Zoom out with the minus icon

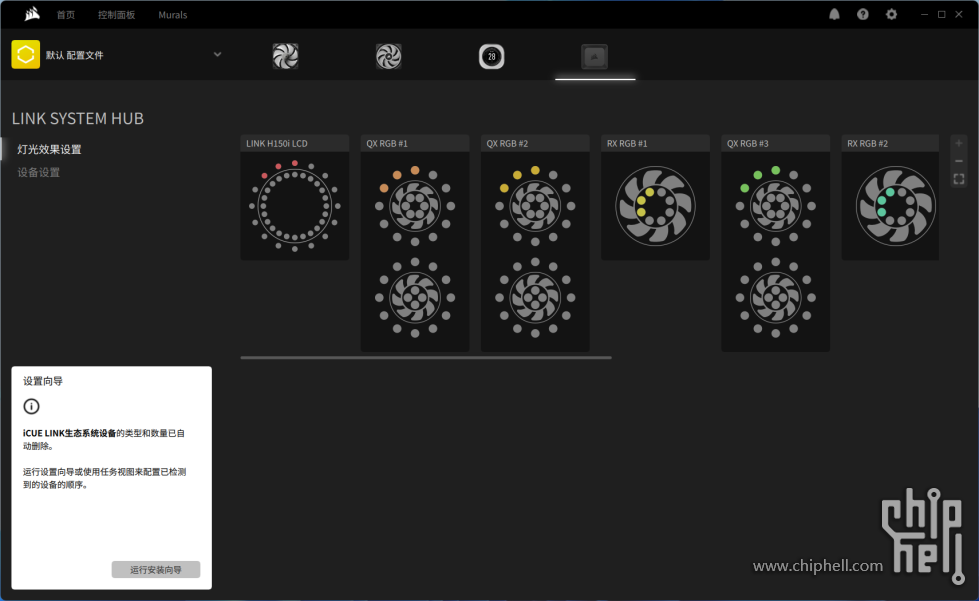click(x=958, y=161)
